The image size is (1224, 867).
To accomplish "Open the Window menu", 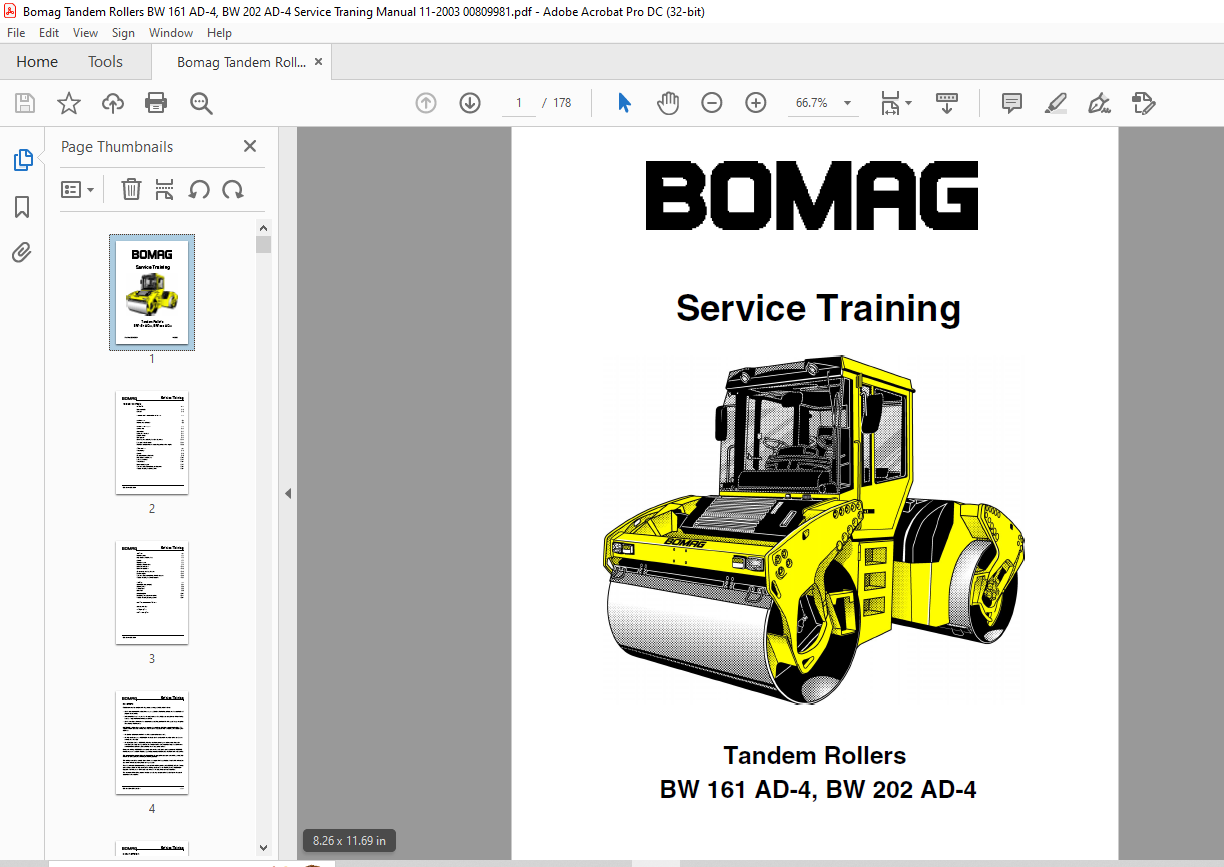I will pos(171,33).
